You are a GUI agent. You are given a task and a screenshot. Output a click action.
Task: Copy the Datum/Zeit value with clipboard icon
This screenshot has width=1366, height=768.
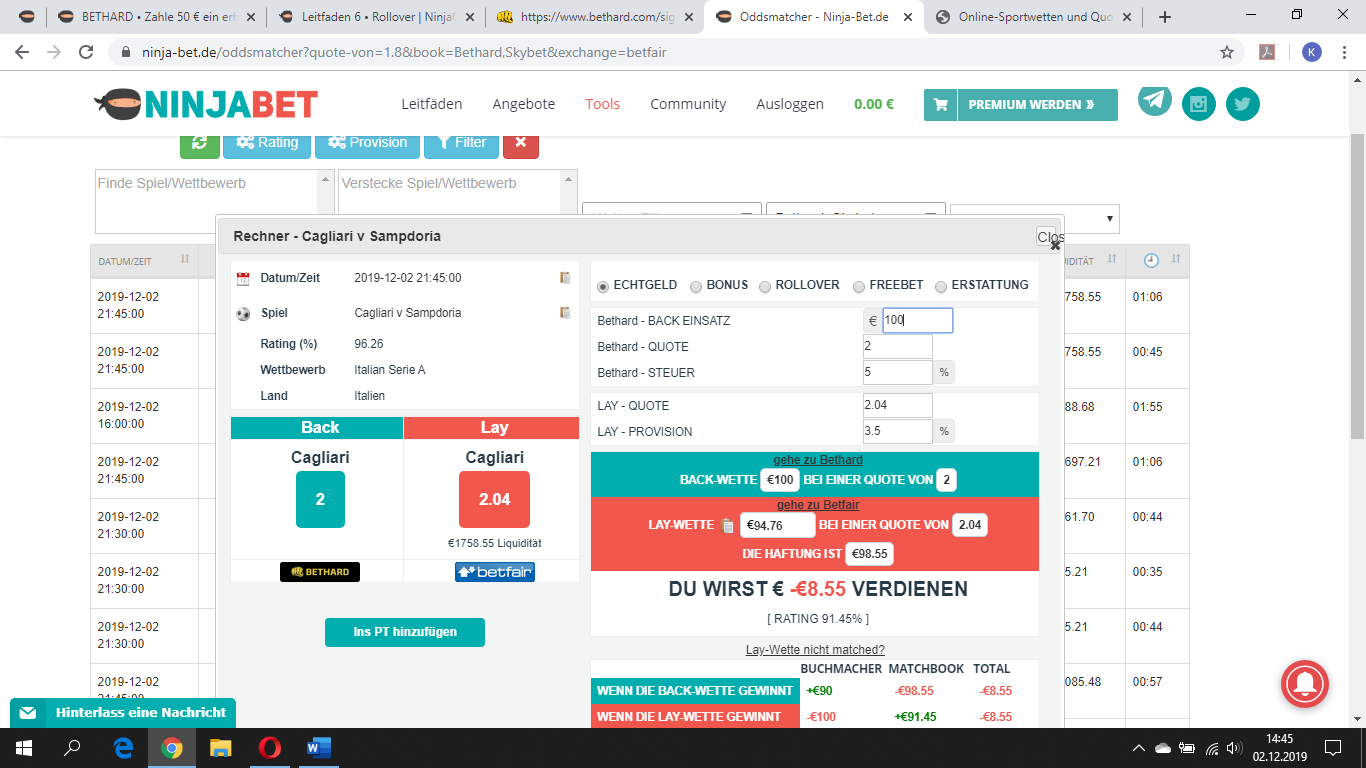click(565, 278)
